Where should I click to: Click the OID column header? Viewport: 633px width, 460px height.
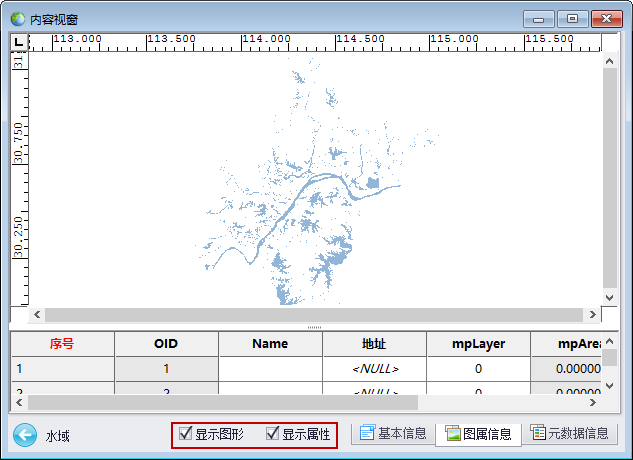coord(166,344)
